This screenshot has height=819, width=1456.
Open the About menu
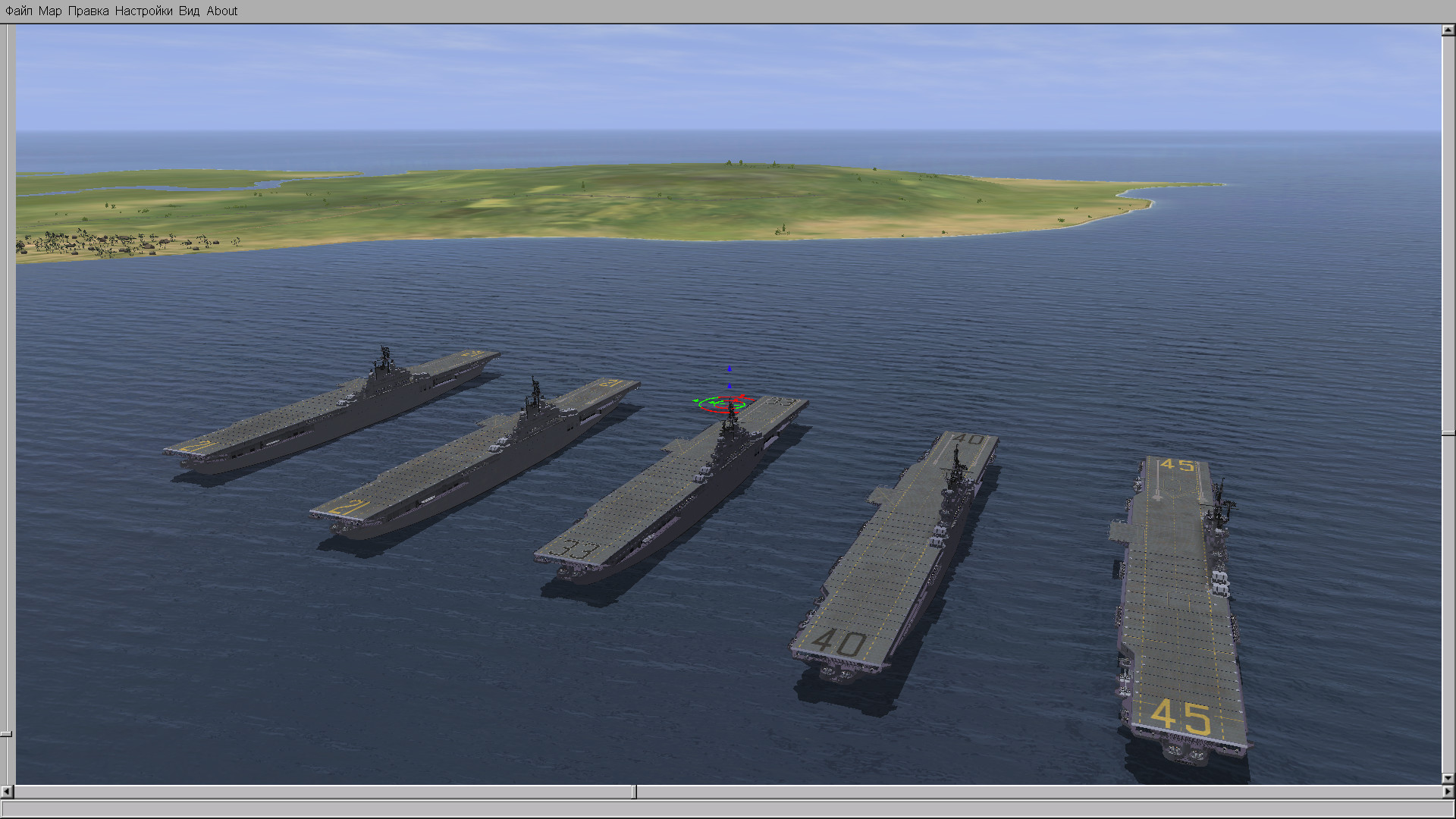pyautogui.click(x=221, y=11)
